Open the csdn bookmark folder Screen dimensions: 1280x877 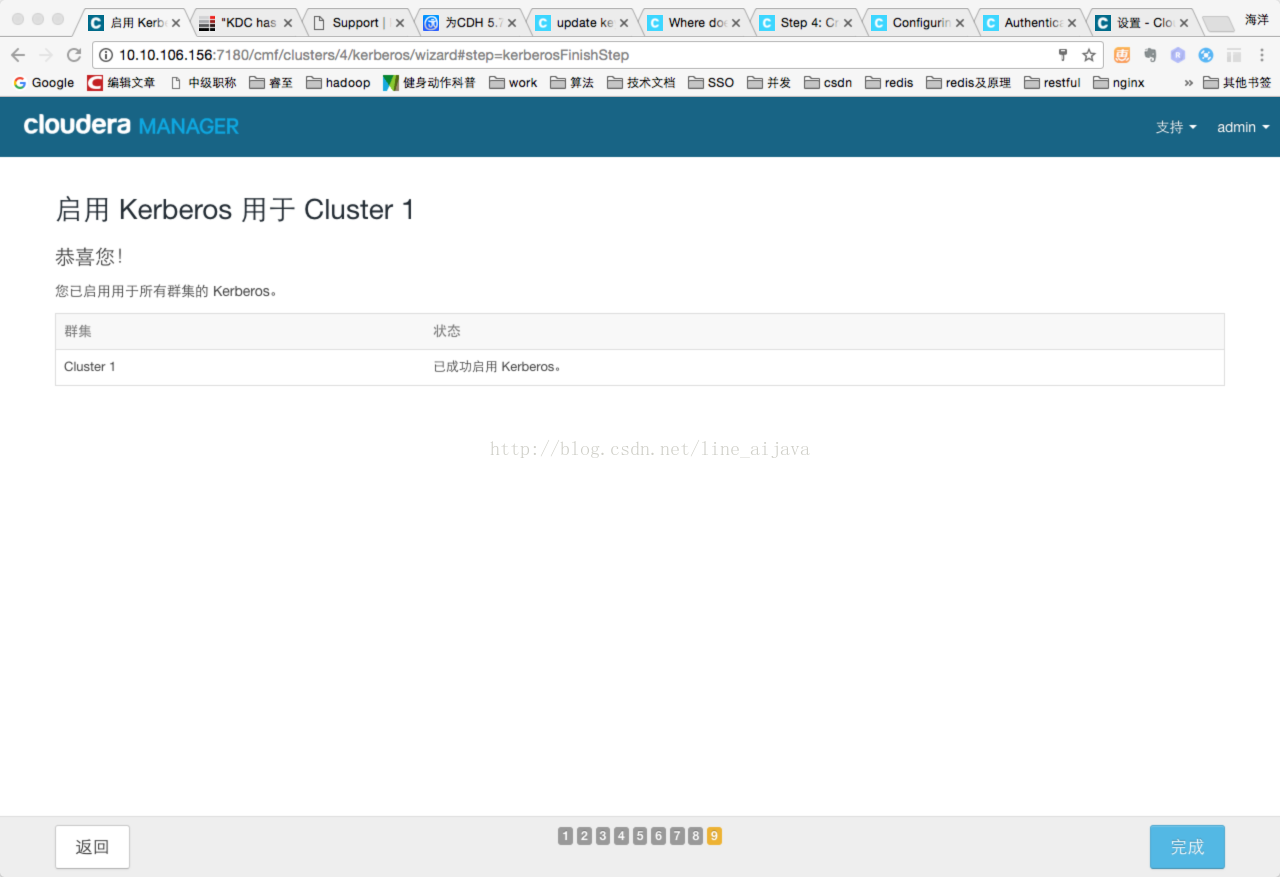pyautogui.click(x=828, y=83)
